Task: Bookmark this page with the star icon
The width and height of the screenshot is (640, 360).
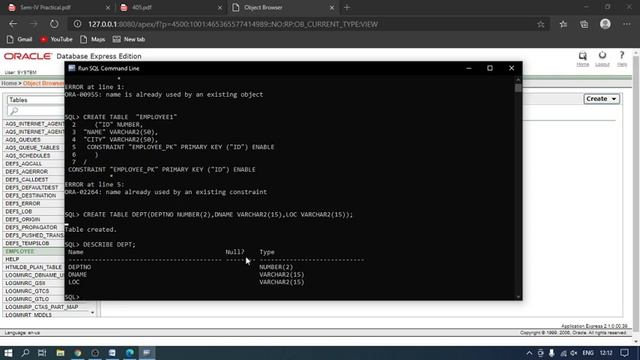Action: pyautogui.click(x=541, y=24)
